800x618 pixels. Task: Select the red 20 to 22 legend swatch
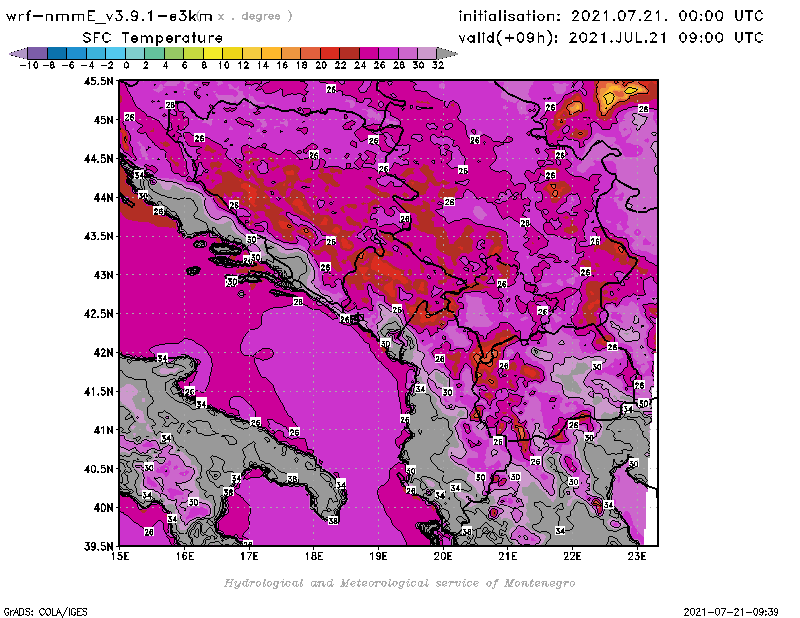[330, 53]
